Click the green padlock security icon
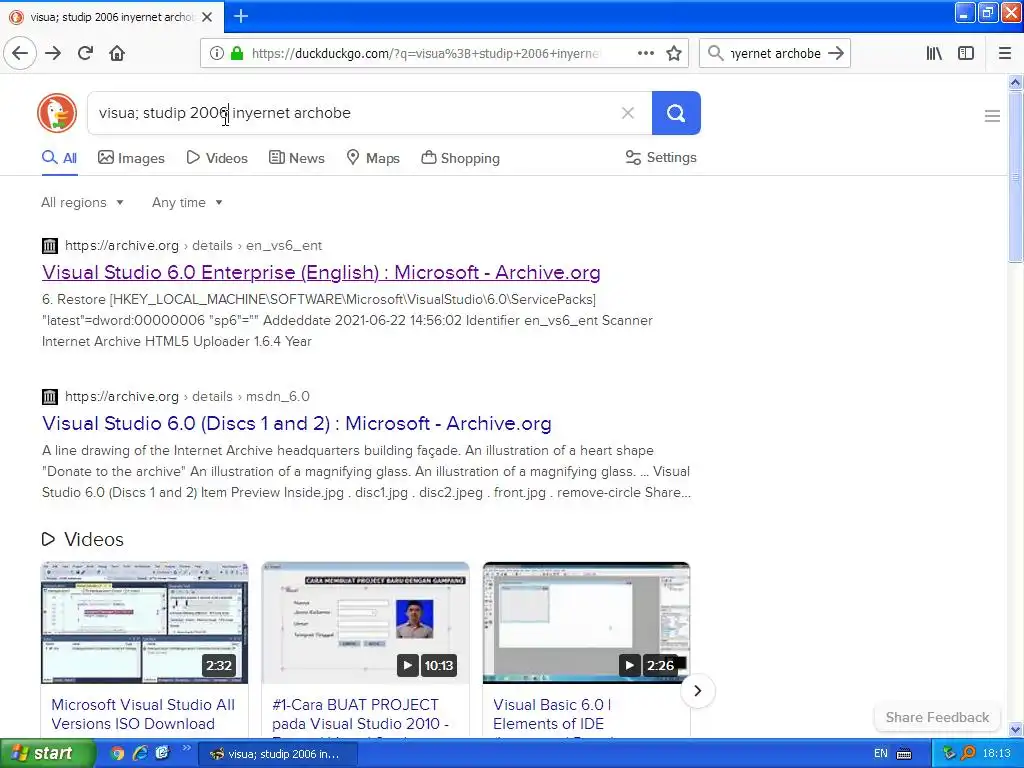 point(237,53)
